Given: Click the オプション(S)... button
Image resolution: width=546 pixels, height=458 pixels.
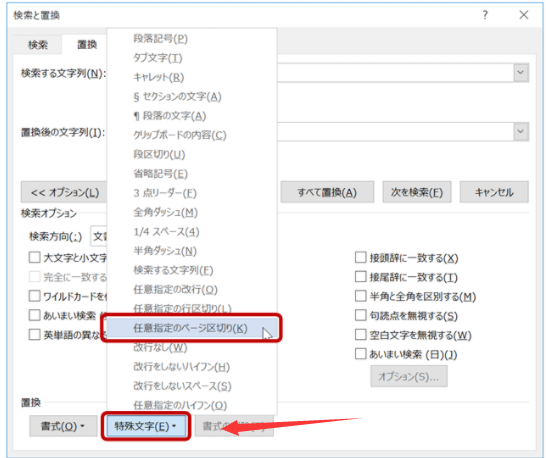Looking at the screenshot, I should coord(409,376).
